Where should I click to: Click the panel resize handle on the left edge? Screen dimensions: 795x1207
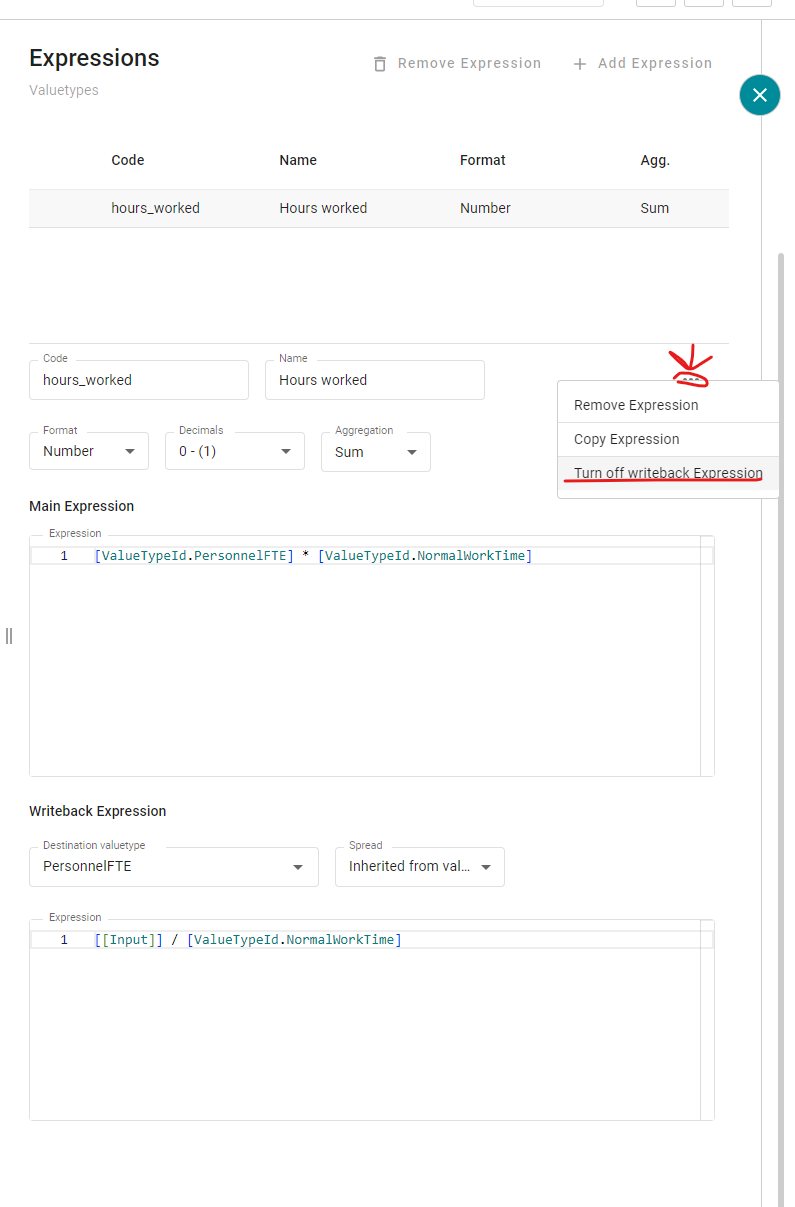pos(9,636)
